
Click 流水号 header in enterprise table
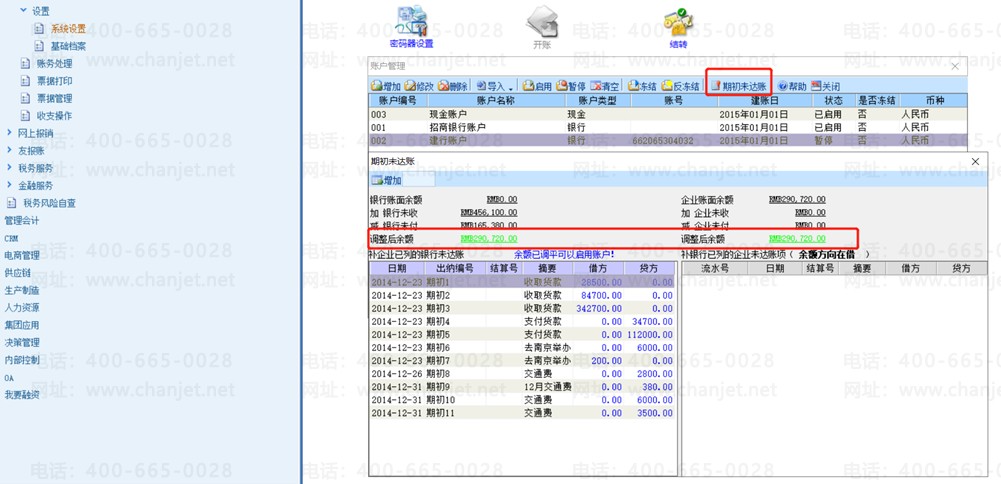[x=715, y=268]
